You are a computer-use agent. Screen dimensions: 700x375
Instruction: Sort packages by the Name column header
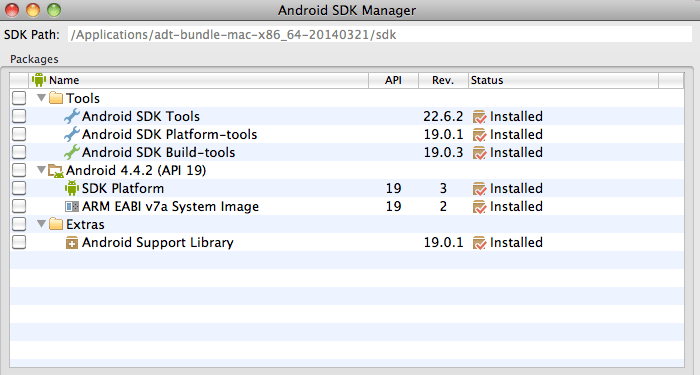[x=199, y=80]
